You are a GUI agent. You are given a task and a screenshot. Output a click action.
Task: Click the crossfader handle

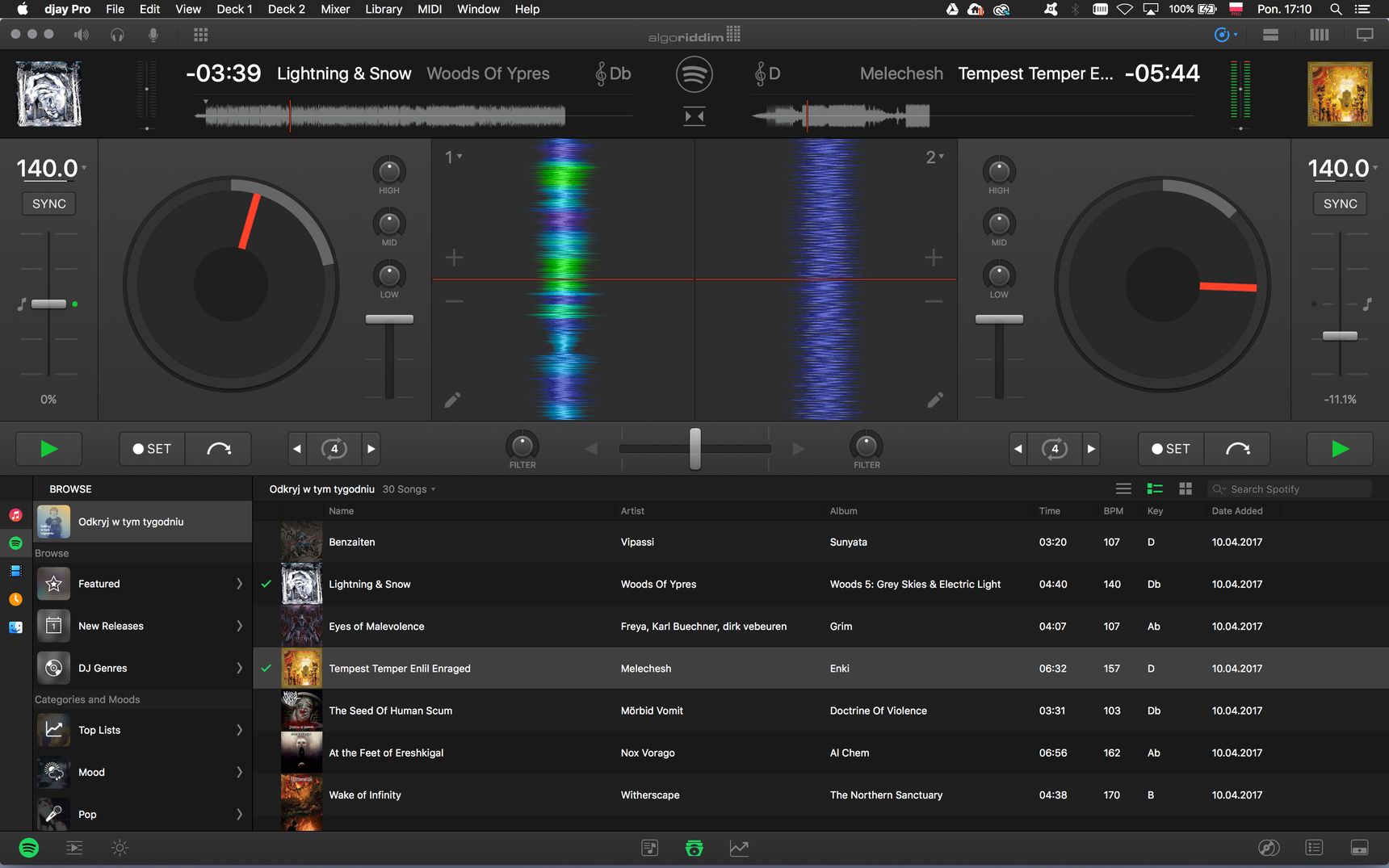click(694, 449)
